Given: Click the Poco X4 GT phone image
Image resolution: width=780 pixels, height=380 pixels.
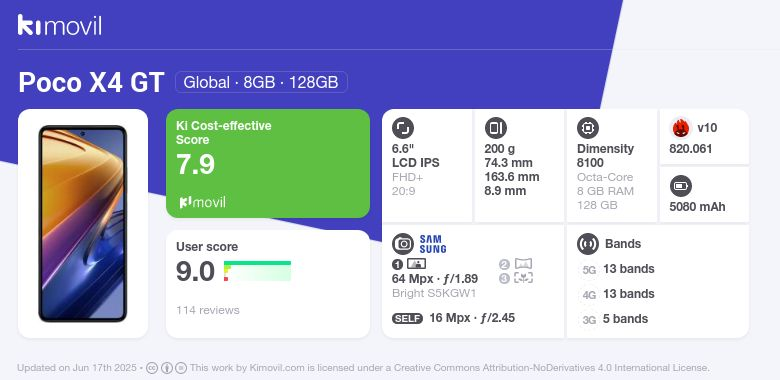Looking at the screenshot, I should point(83,224).
